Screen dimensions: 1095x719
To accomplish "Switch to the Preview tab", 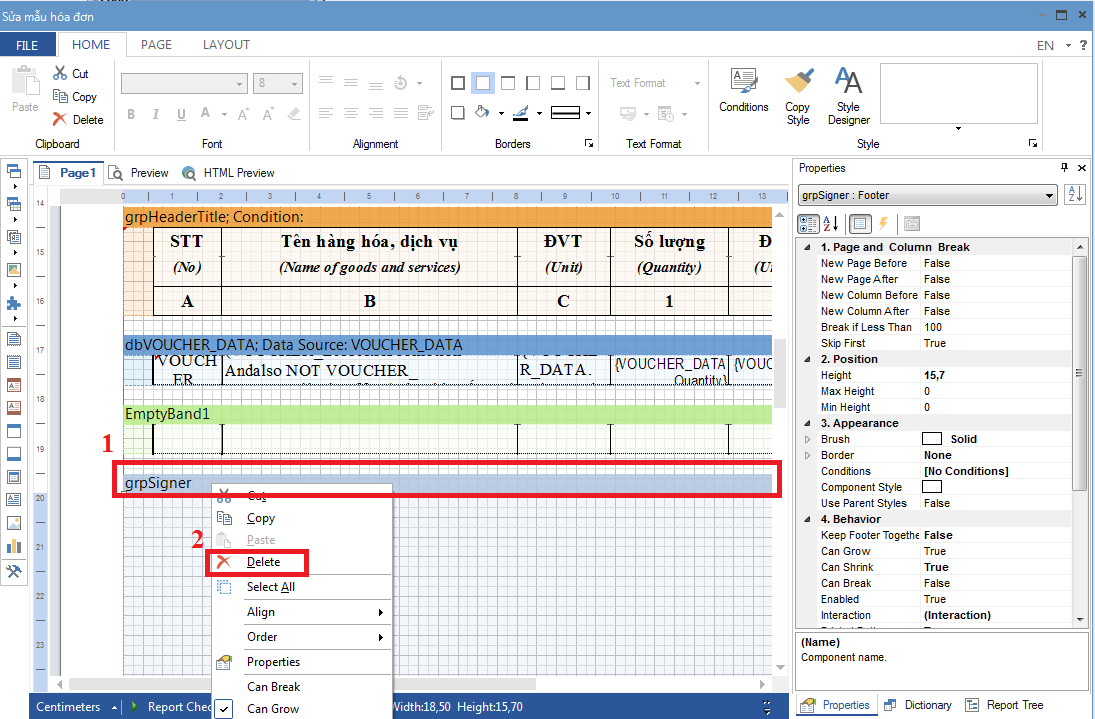I will click(x=138, y=173).
